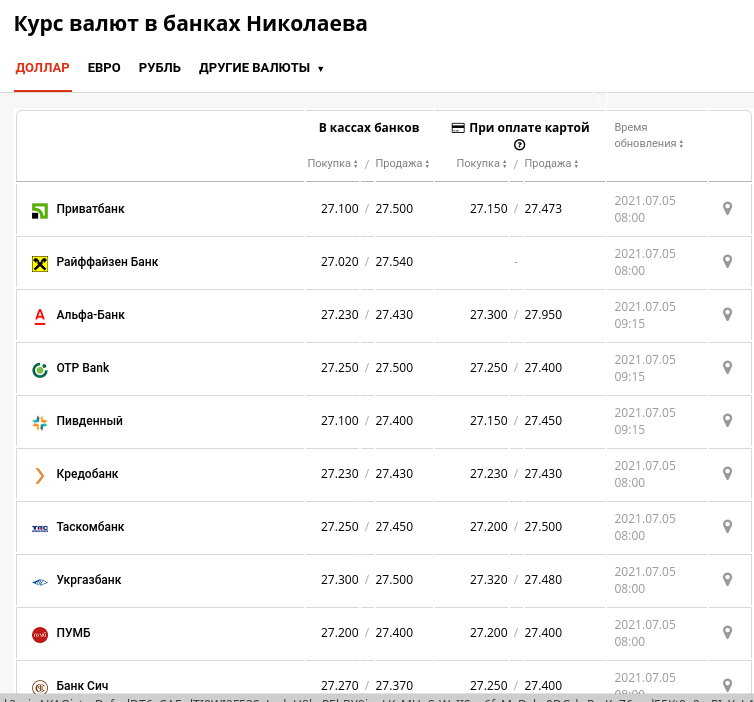Sort by cash desk Продажа column
The width and height of the screenshot is (754, 702).
coord(402,163)
